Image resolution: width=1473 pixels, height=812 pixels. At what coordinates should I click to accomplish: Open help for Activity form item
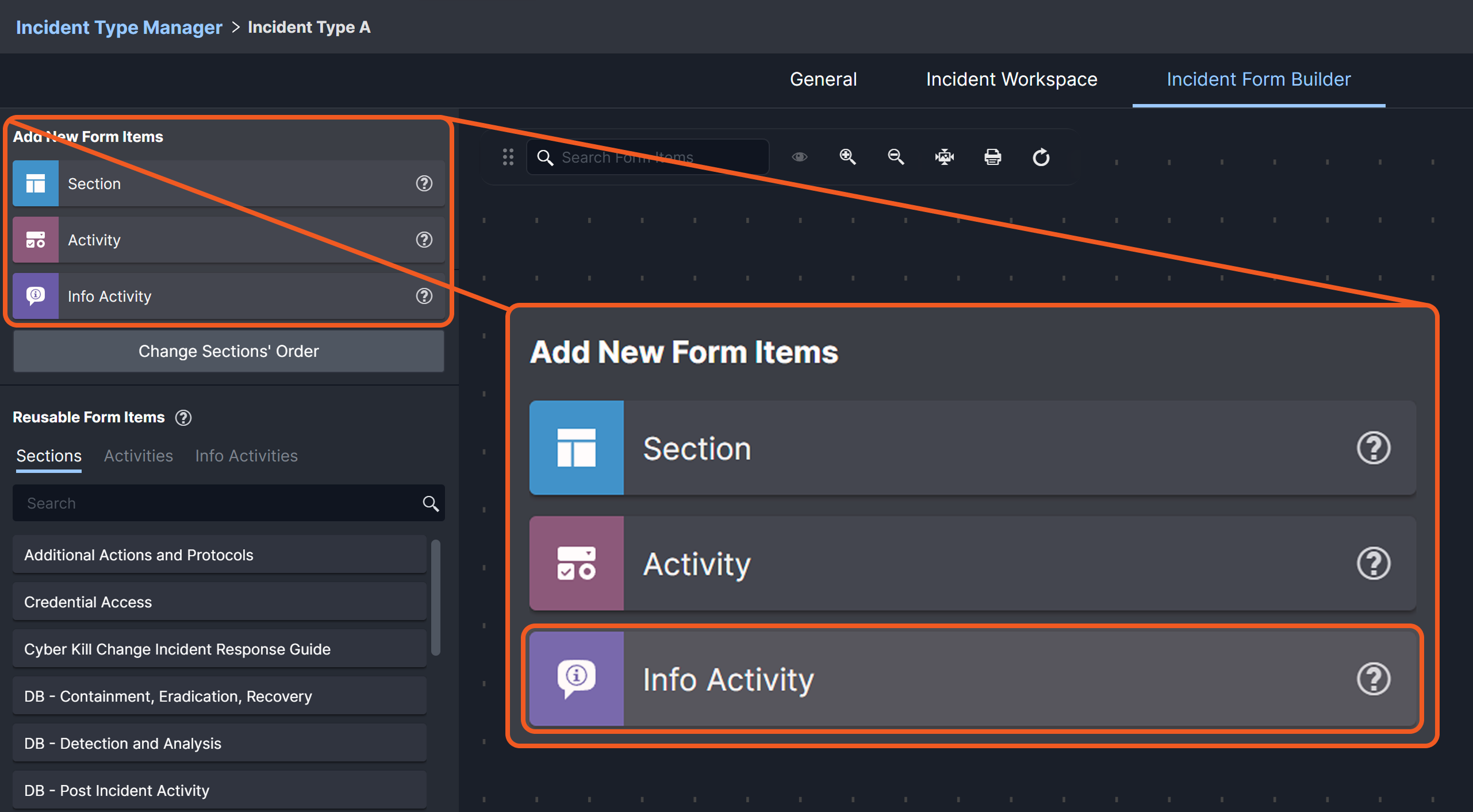pos(424,240)
